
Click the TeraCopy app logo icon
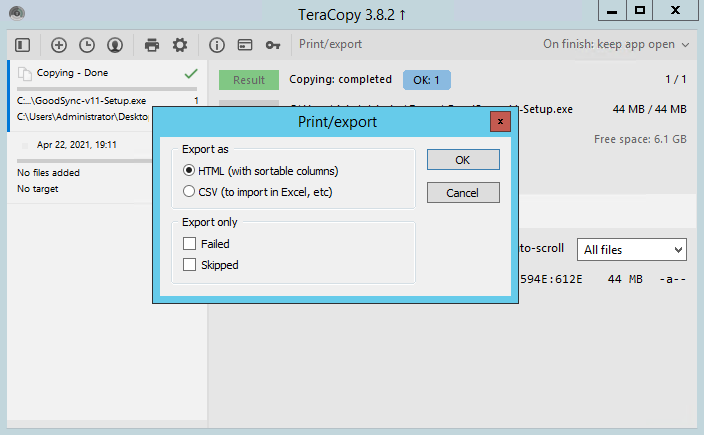(x=17, y=13)
